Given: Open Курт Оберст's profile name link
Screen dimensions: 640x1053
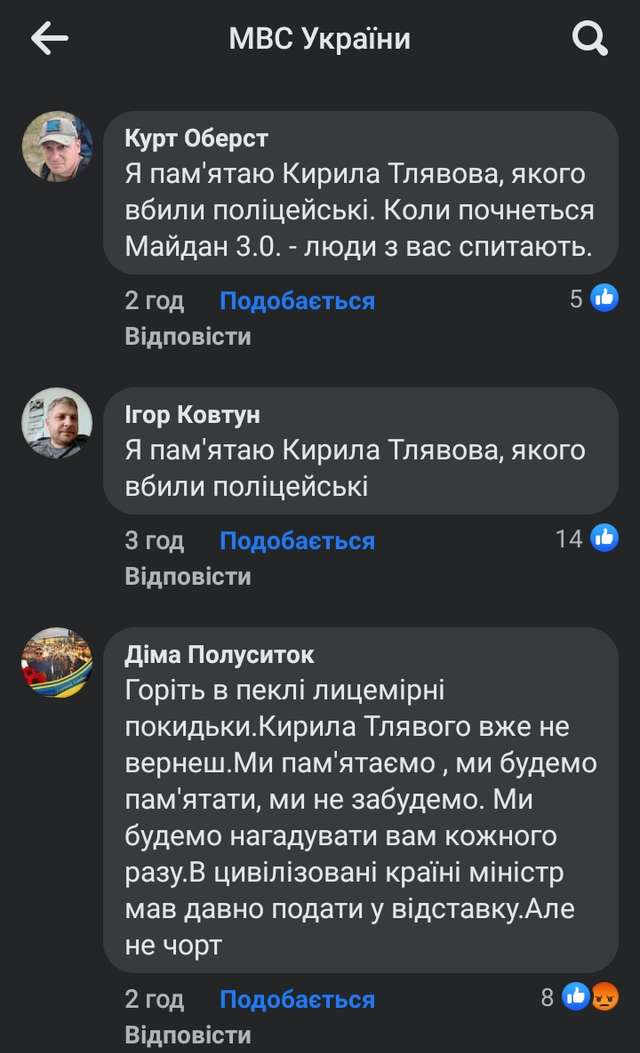Looking at the screenshot, I should click(x=196, y=138).
